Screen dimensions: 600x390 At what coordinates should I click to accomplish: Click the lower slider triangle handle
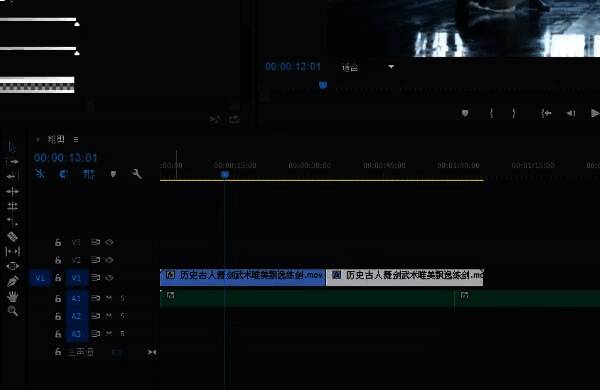pyautogui.click(x=77, y=53)
